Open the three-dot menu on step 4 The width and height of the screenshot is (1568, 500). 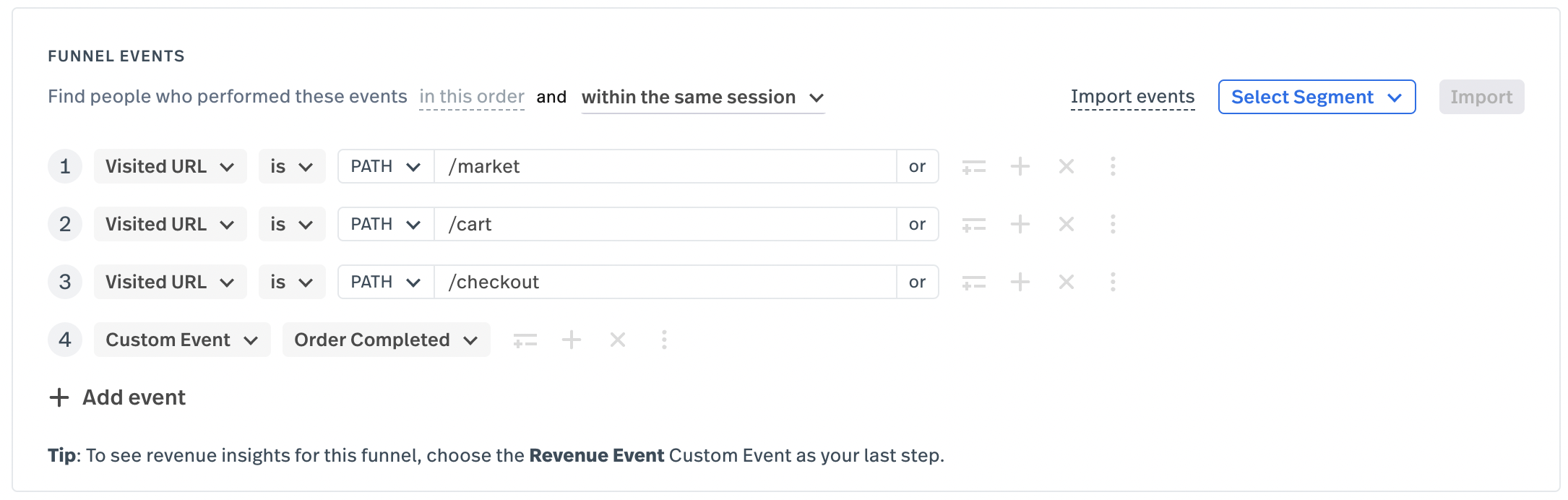pyautogui.click(x=664, y=340)
